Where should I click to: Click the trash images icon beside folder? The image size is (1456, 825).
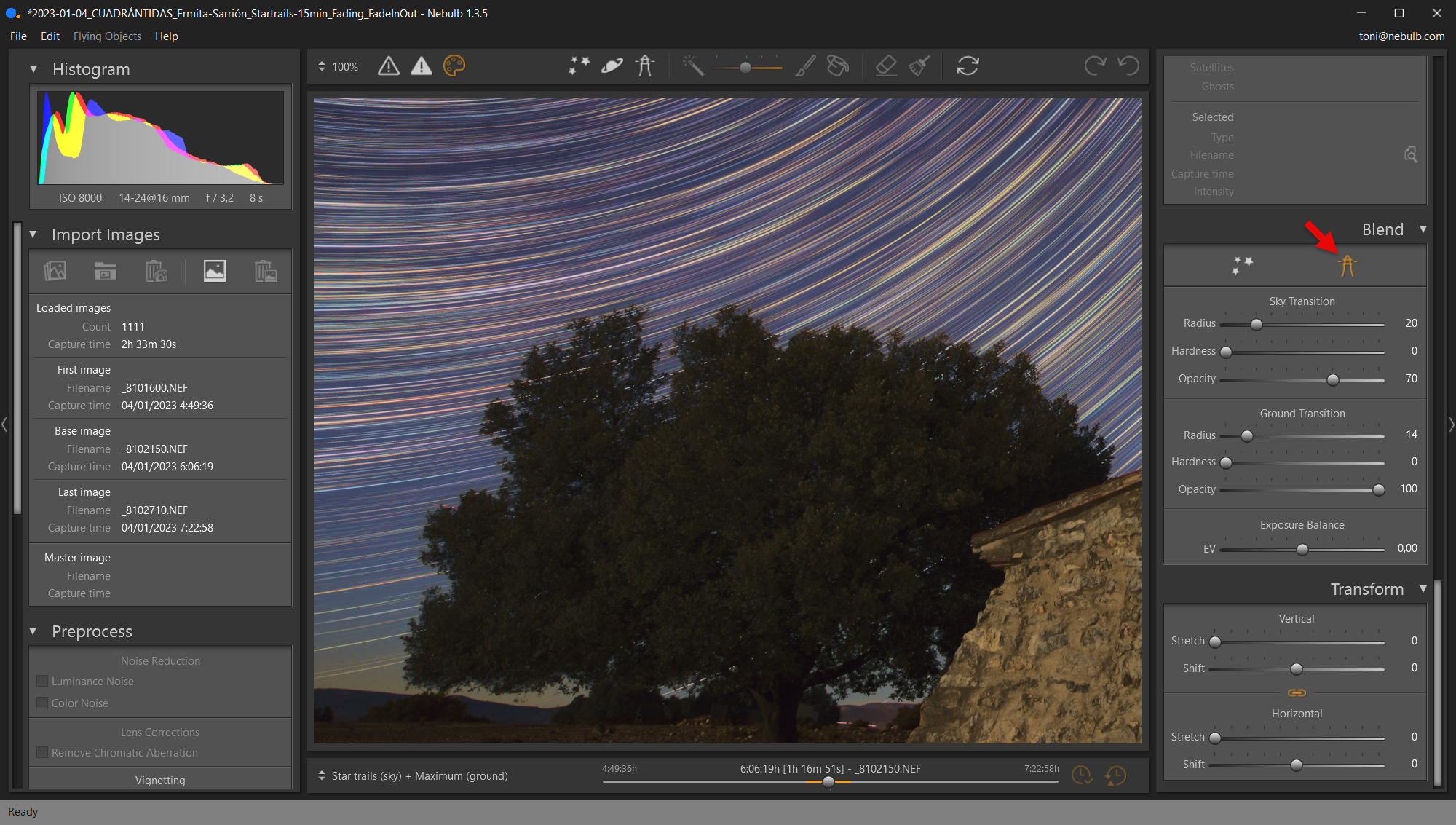(157, 271)
